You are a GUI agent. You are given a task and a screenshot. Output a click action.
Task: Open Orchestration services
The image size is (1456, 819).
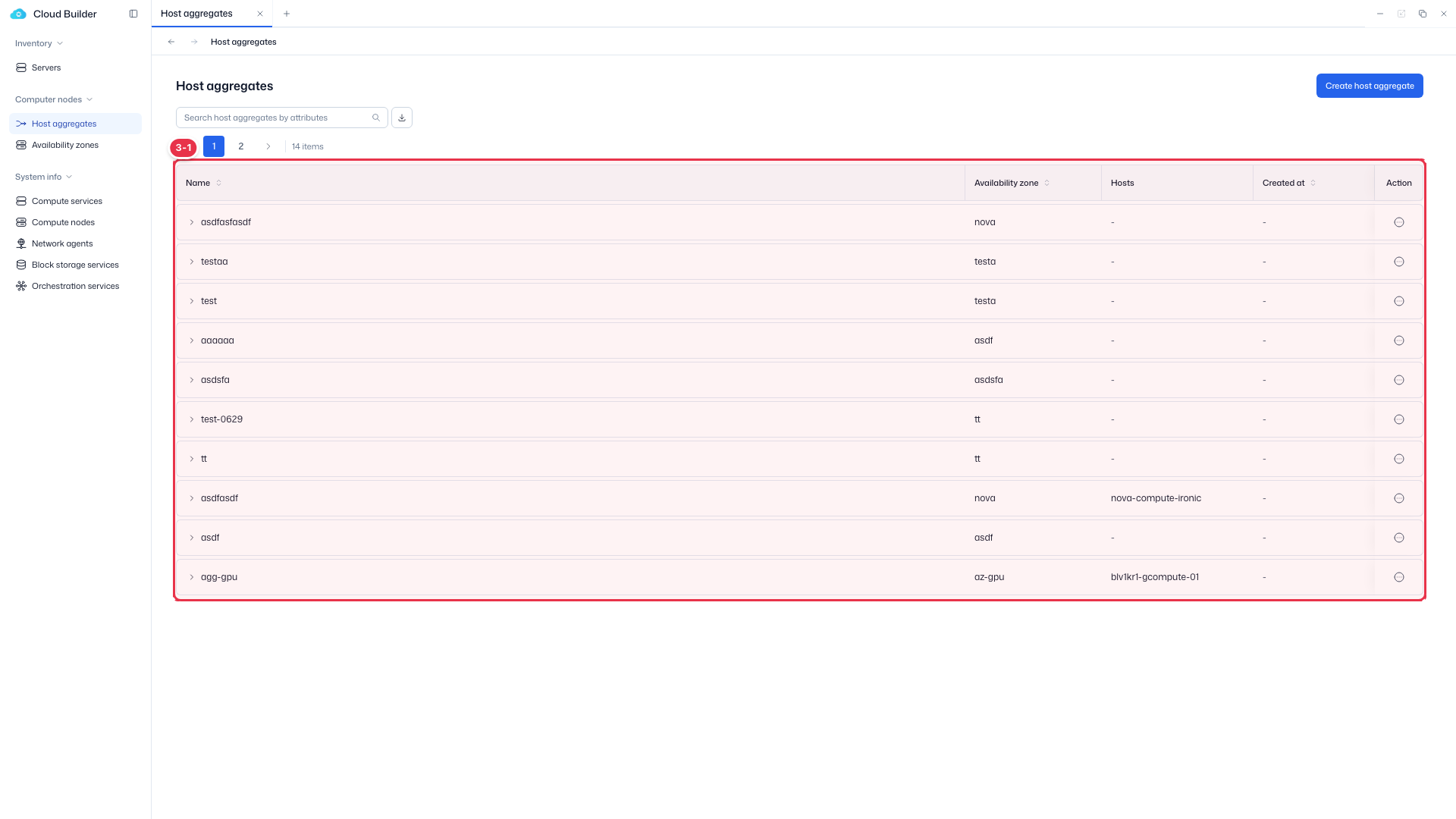(75, 286)
